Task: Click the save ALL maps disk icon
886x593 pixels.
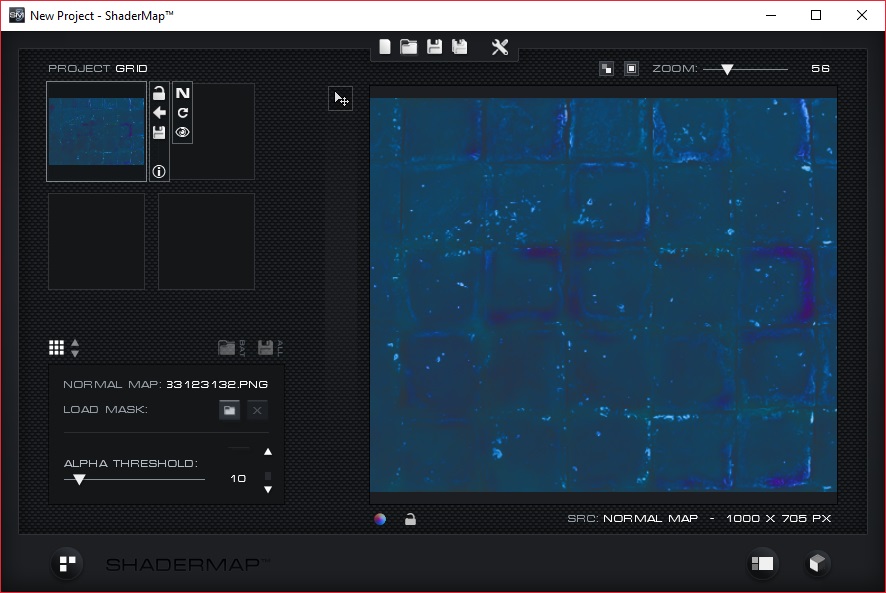Action: coord(270,348)
